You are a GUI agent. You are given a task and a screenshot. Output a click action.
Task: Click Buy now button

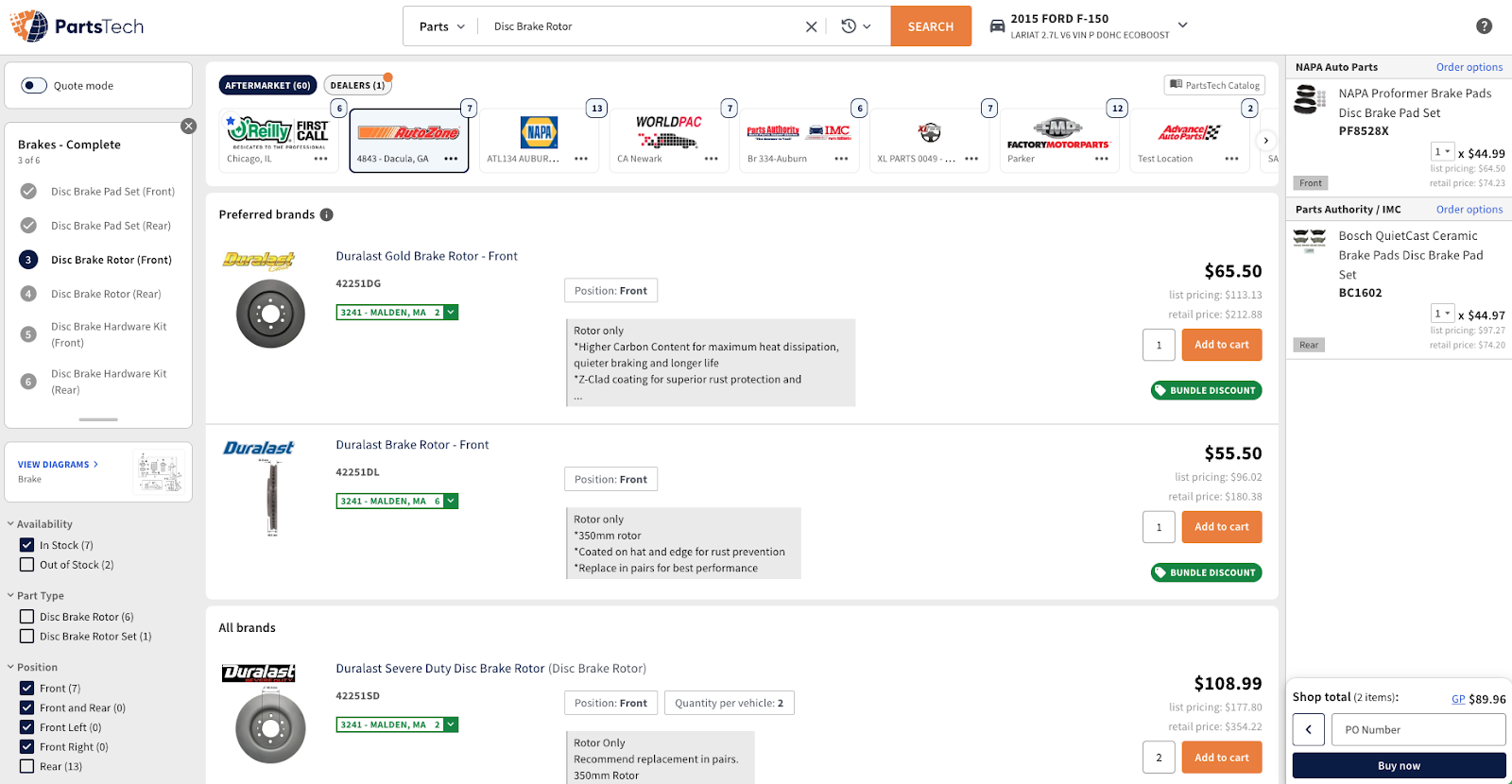1399,766
